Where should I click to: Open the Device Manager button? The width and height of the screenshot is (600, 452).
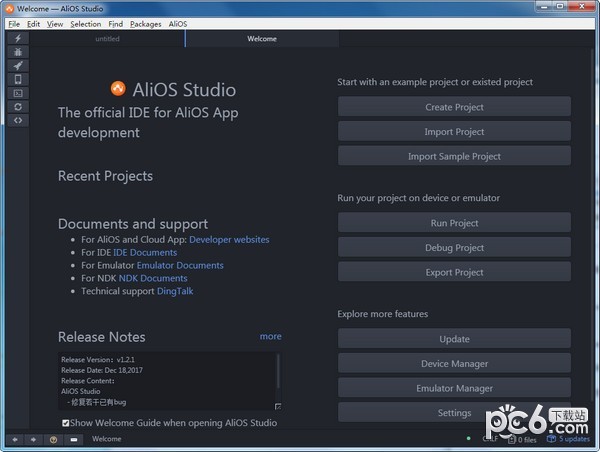[x=454, y=363]
